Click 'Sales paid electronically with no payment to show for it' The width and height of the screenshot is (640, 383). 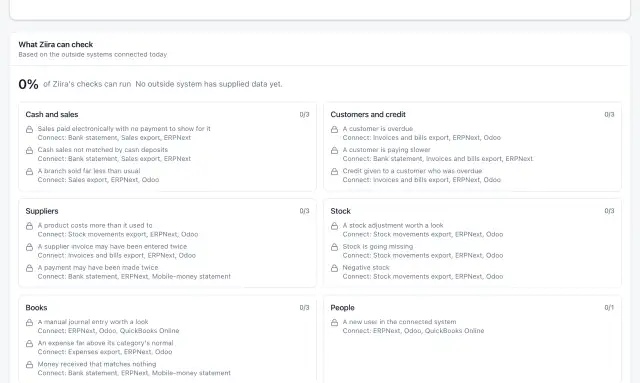coord(124,129)
